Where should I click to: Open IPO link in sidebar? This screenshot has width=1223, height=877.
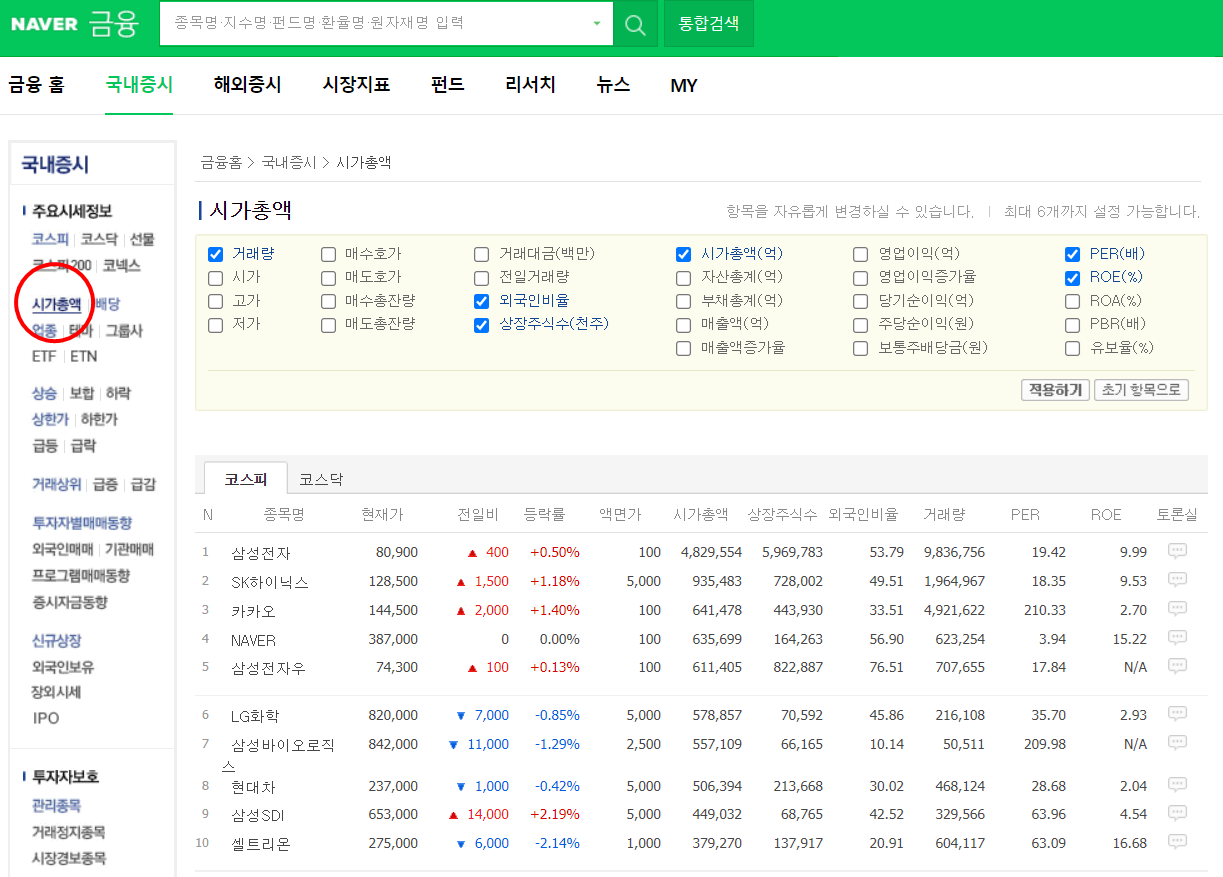[45, 718]
